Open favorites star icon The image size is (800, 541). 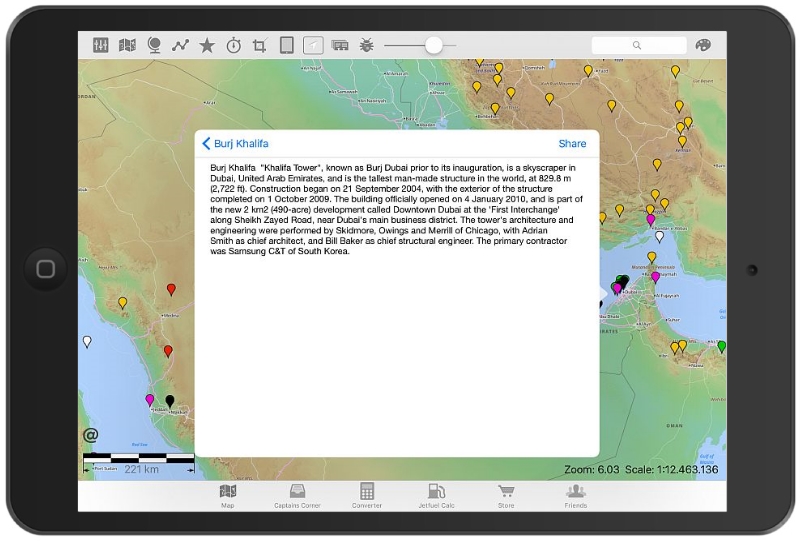[x=207, y=45]
